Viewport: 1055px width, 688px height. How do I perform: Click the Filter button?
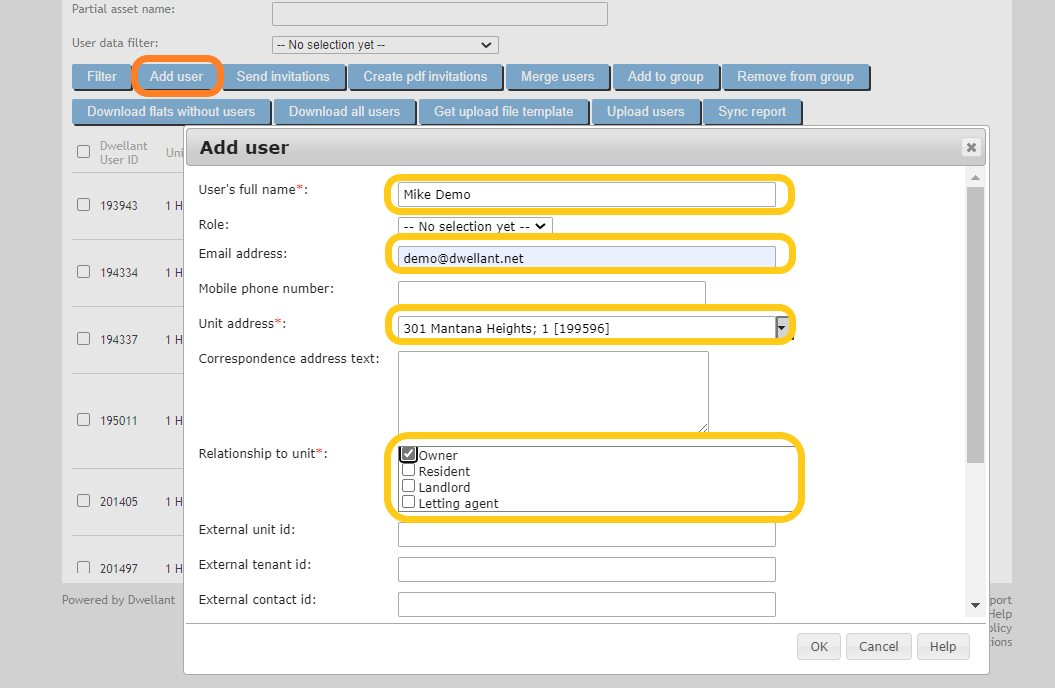(x=101, y=77)
